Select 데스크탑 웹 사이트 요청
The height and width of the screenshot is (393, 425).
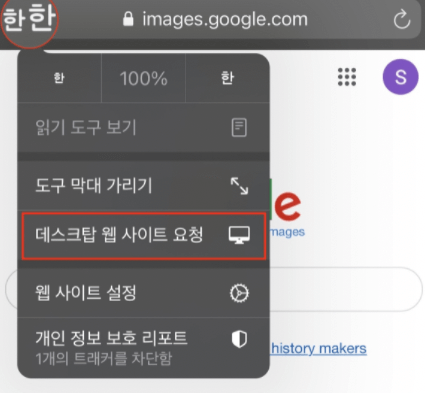pos(144,236)
